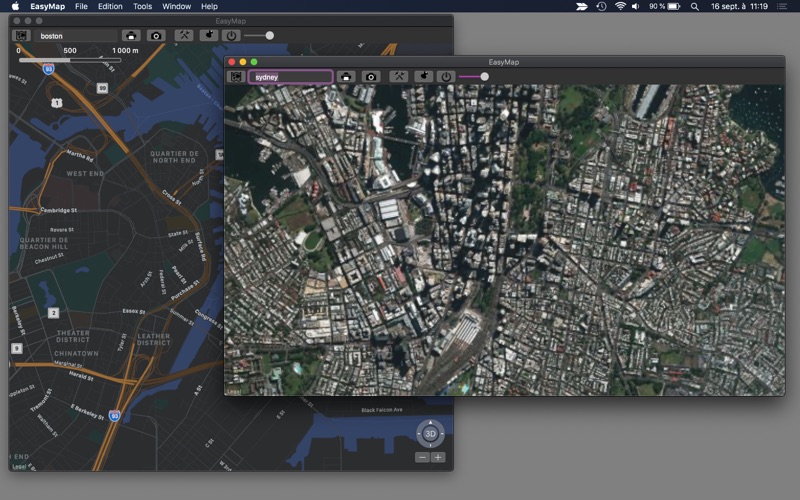Open the Tools menu

(x=143, y=6)
